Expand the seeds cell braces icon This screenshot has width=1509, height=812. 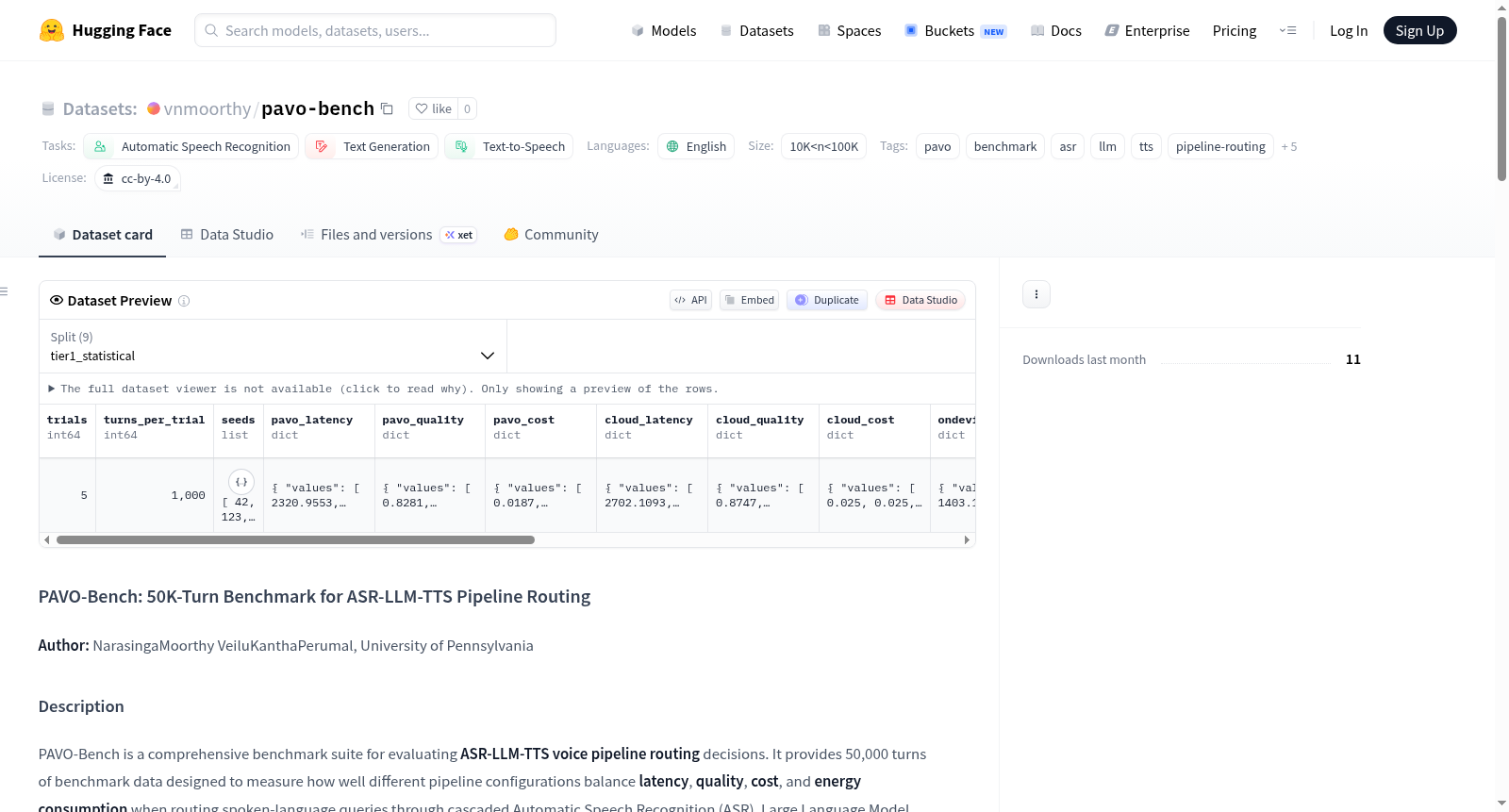point(241,482)
